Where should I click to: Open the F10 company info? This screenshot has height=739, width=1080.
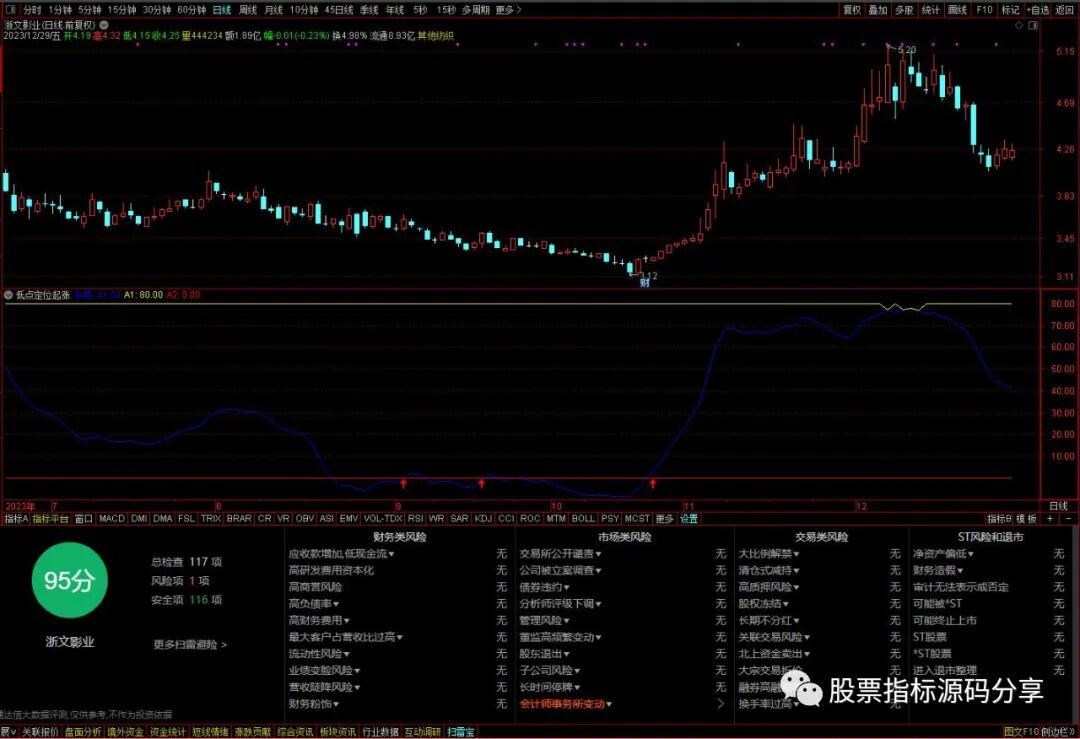click(984, 10)
